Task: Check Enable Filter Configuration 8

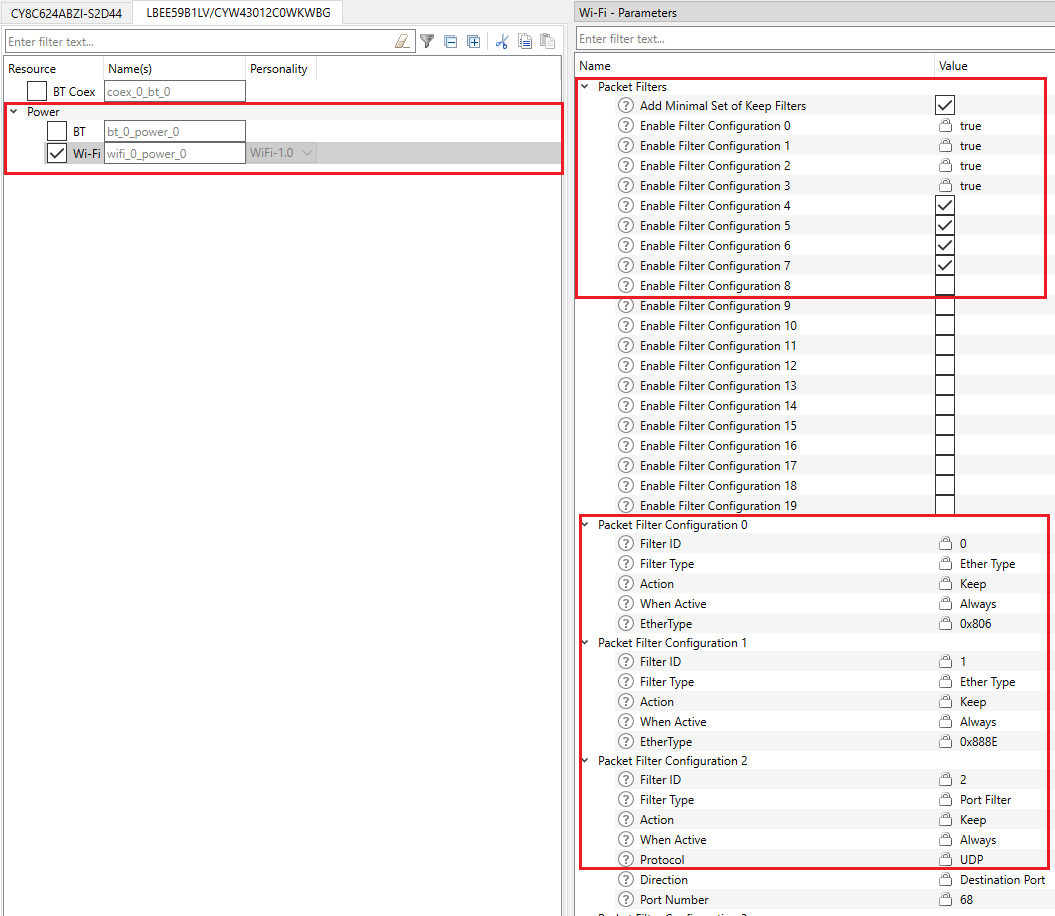Action: click(945, 285)
